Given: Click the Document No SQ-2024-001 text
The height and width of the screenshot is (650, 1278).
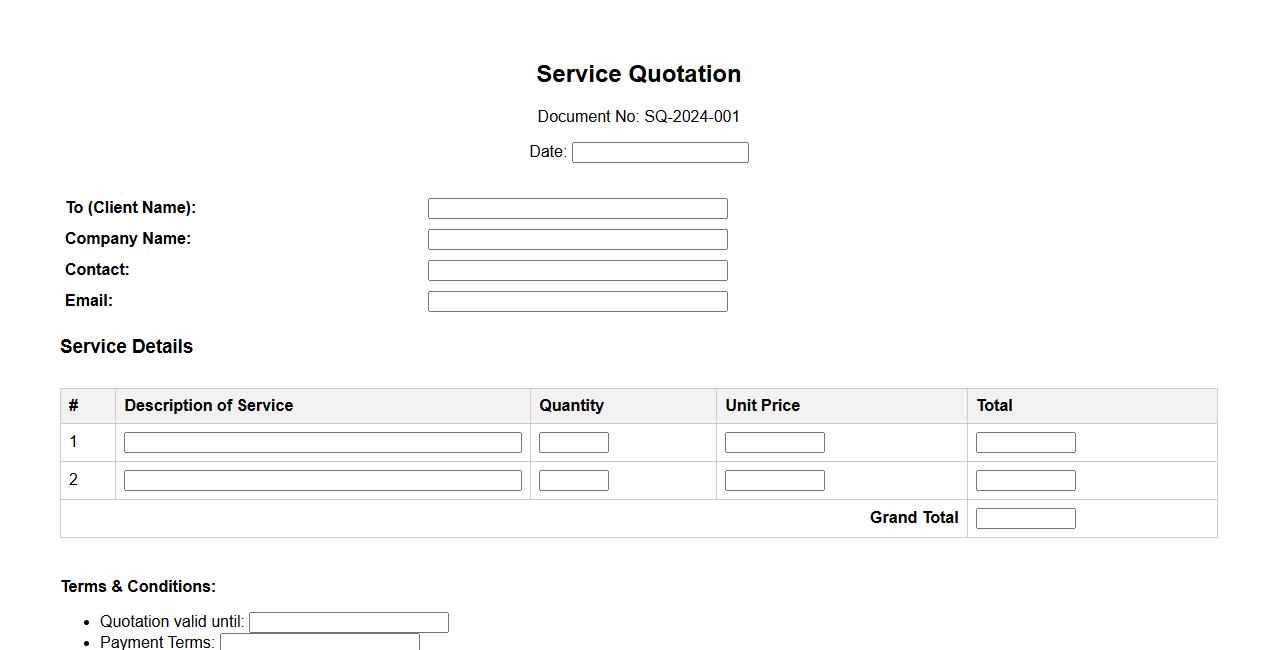Looking at the screenshot, I should coord(638,116).
